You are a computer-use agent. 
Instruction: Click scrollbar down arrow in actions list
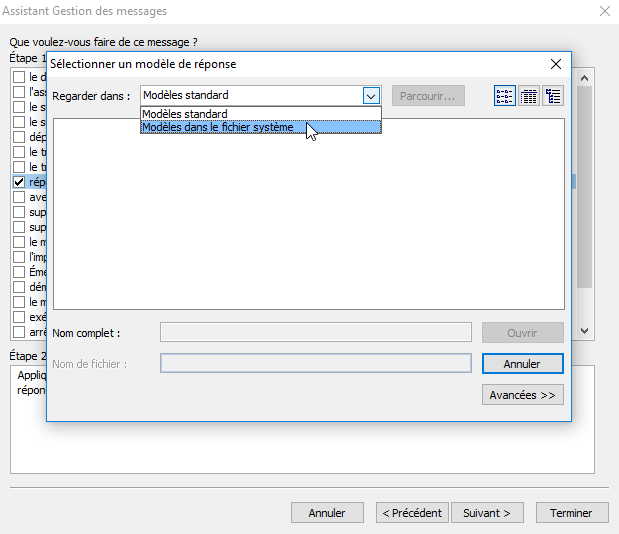pyautogui.click(x=585, y=331)
